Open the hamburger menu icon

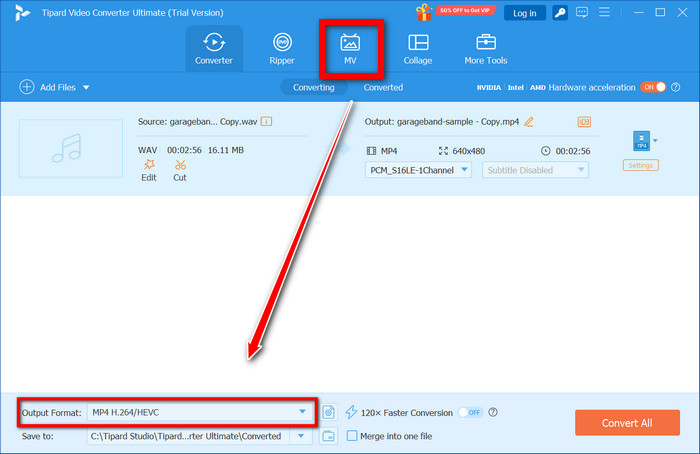coord(604,12)
